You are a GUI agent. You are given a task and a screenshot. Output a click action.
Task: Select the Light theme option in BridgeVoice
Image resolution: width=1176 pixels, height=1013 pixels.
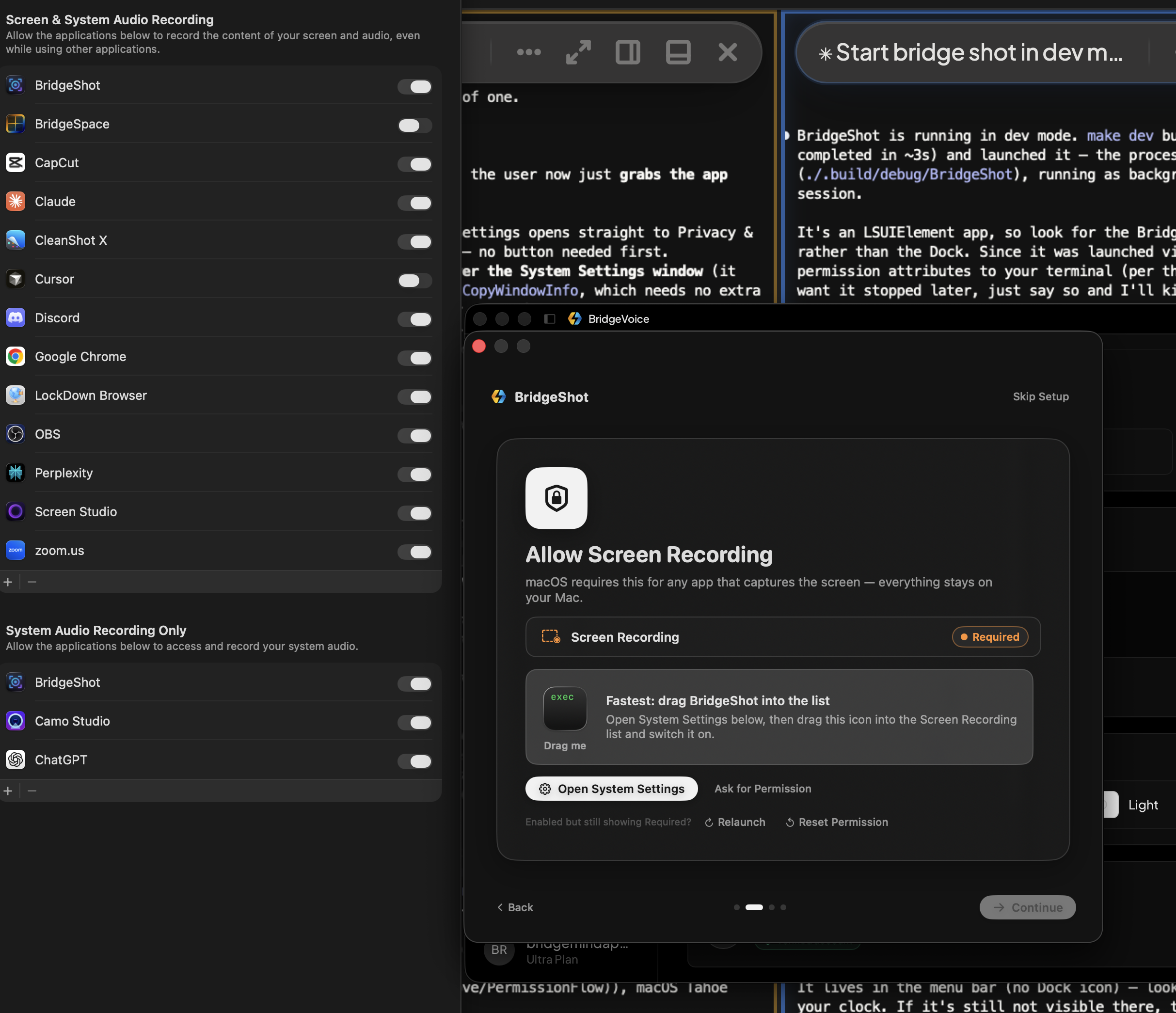click(1143, 805)
